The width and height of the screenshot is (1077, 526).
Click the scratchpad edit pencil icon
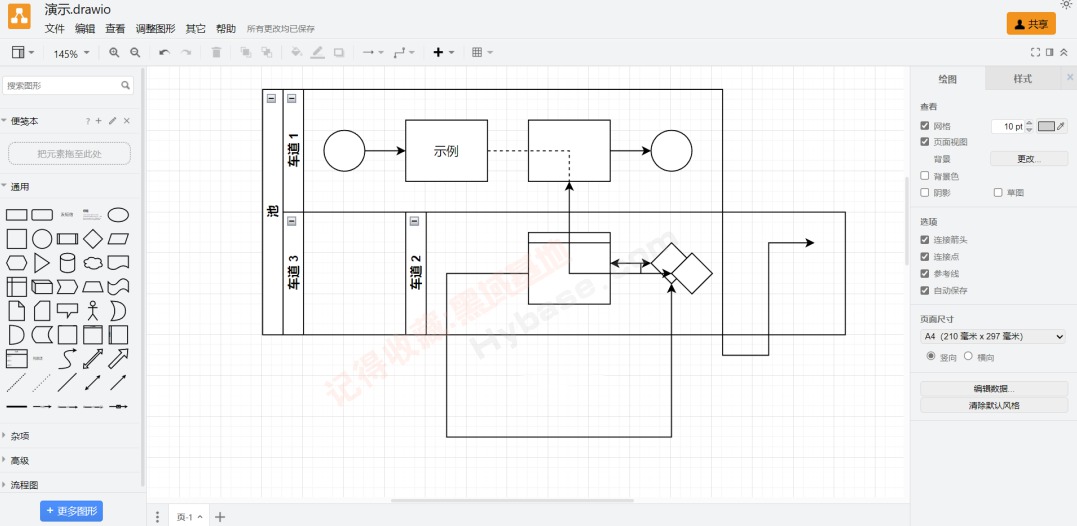[x=113, y=121]
